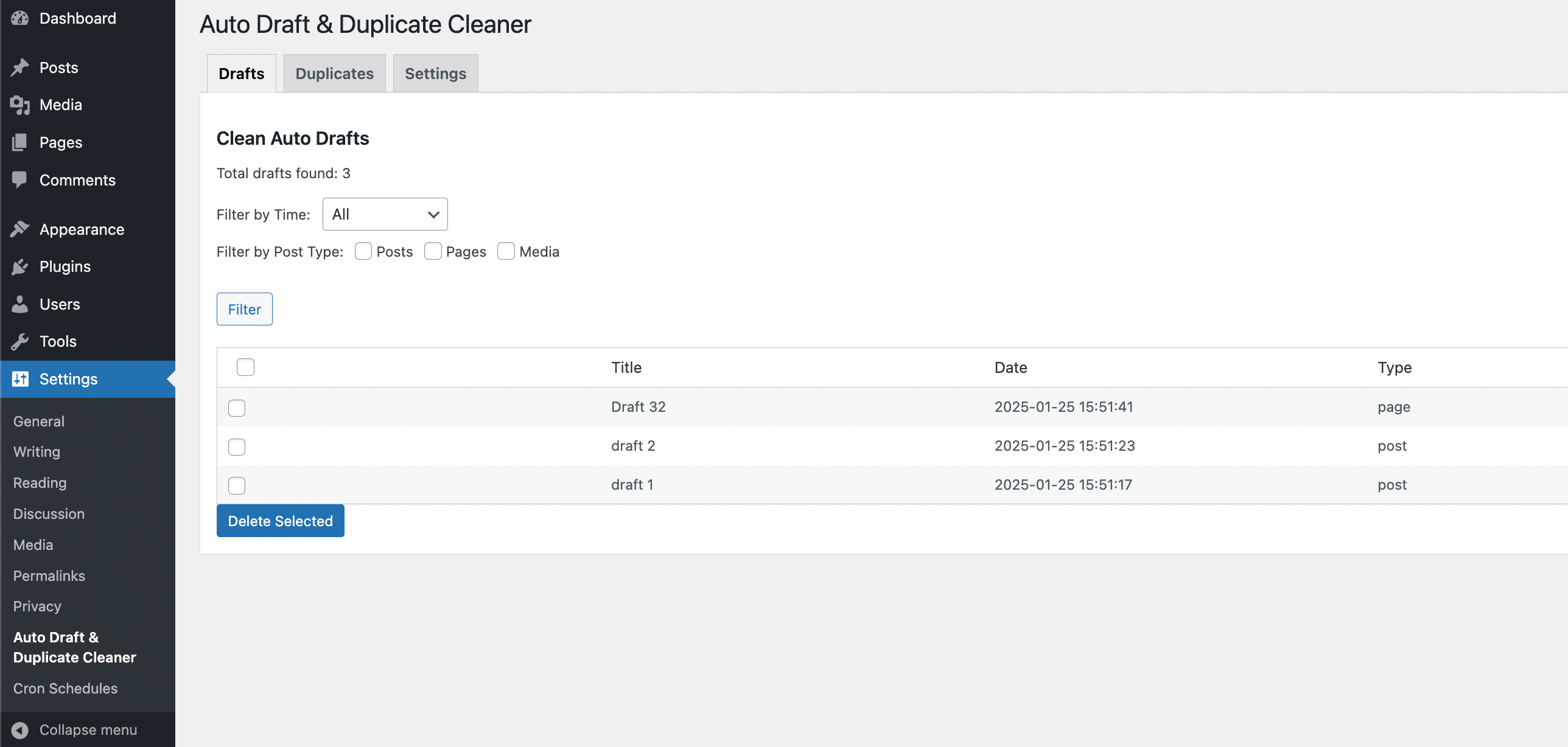This screenshot has width=1568, height=747.
Task: Open Cron Schedules settings page
Action: [x=65, y=688]
